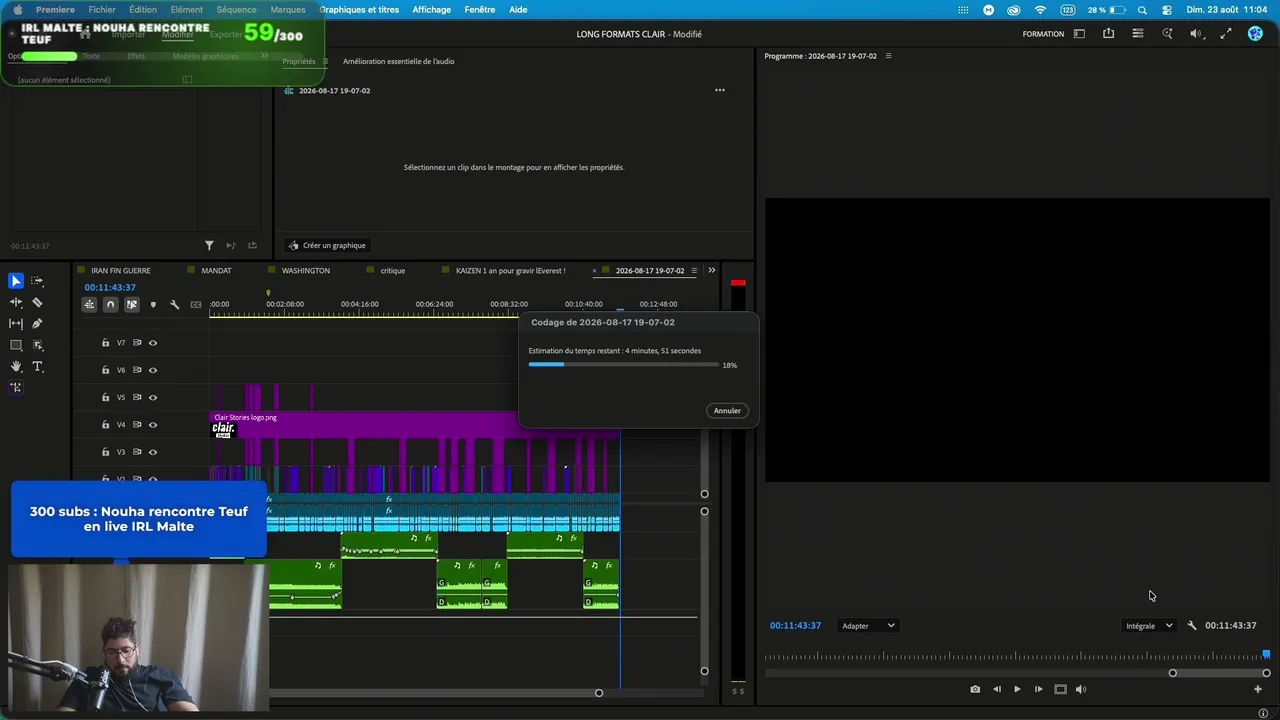Viewport: 1280px width, 720px height.
Task: Maximize video output with expand arrows icon
Action: coord(1226,34)
